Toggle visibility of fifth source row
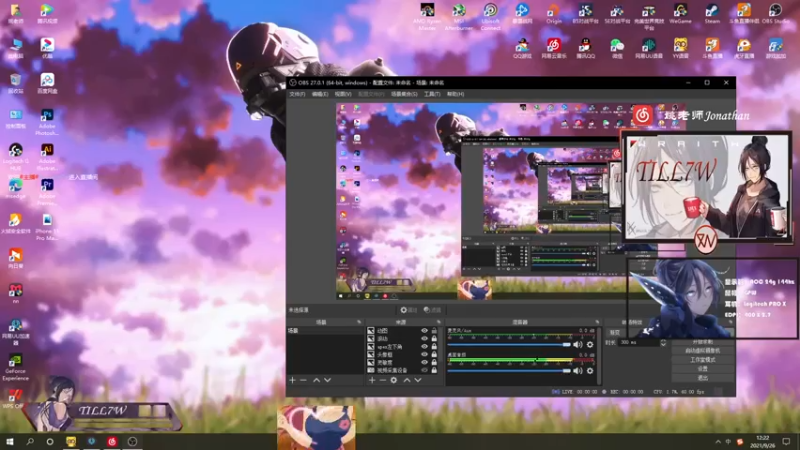This screenshot has height=450, width=800. 424,362
